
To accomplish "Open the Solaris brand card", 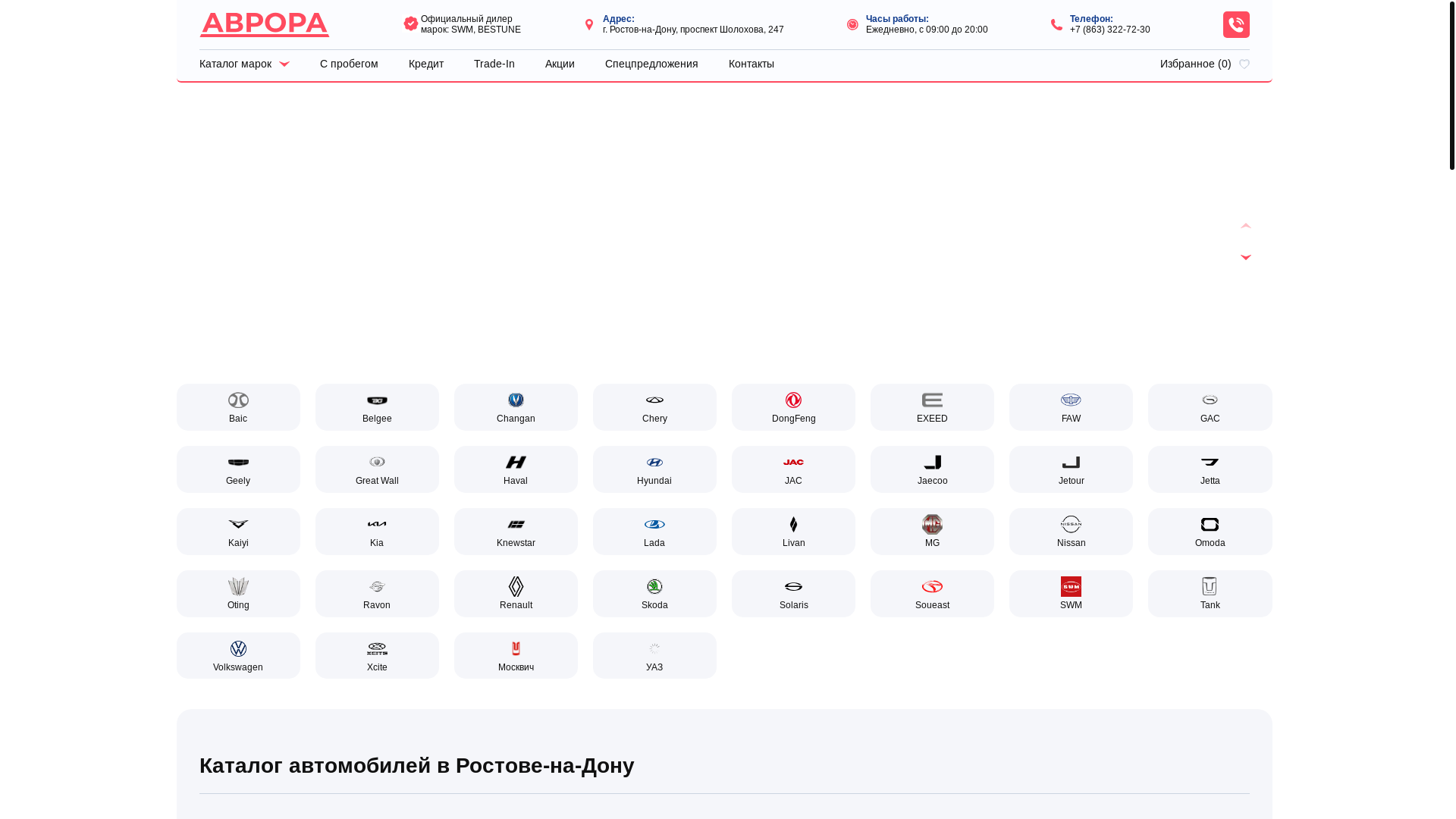I will tap(793, 594).
